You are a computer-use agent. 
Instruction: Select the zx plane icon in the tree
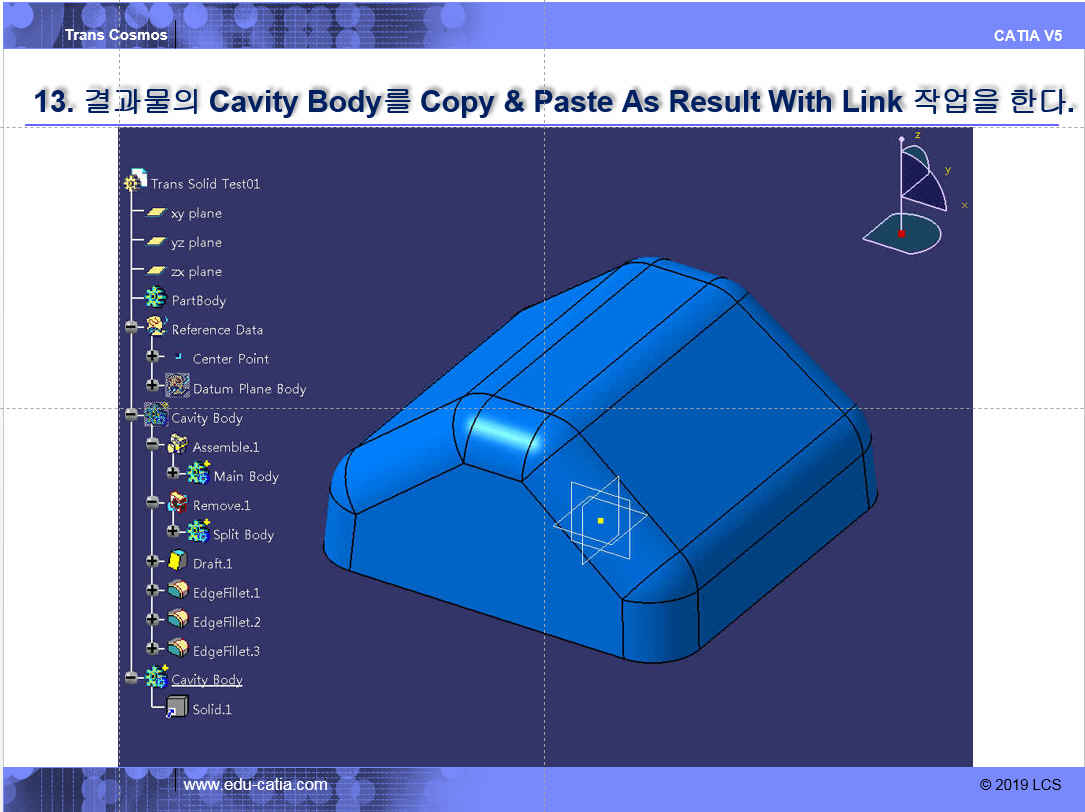pyautogui.click(x=156, y=271)
